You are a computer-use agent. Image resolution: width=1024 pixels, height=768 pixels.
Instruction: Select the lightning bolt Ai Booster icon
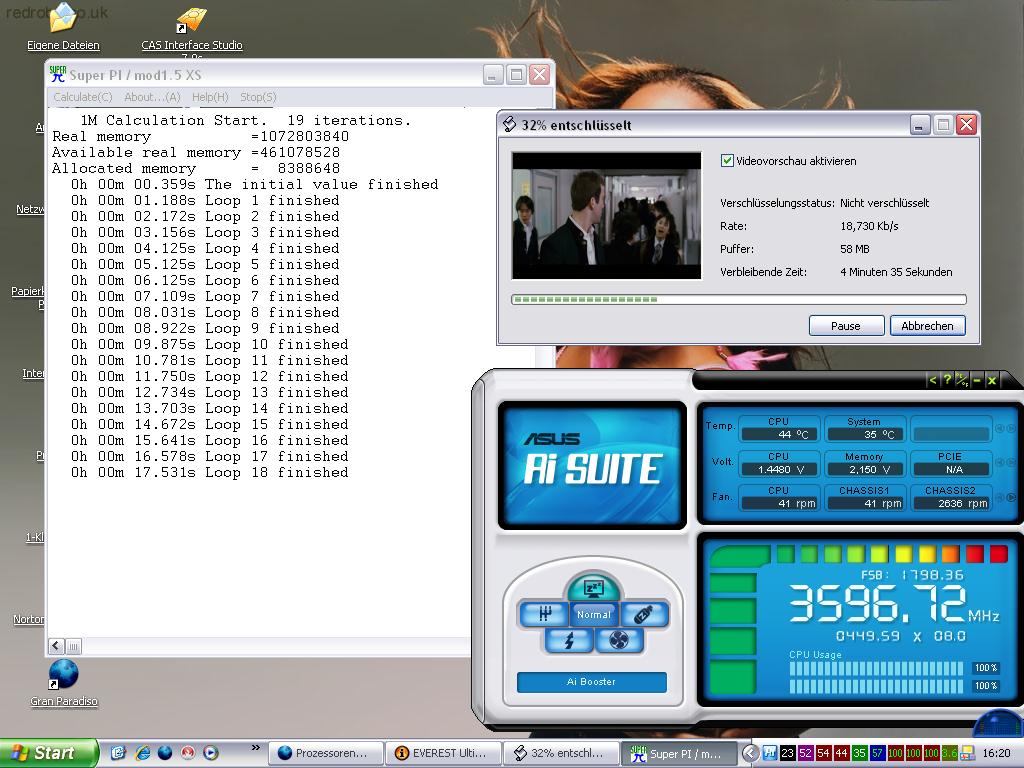(x=569, y=641)
